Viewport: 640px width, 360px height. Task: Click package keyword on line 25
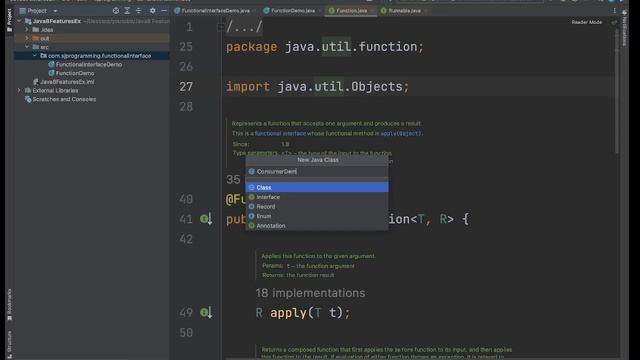pyautogui.click(x=251, y=47)
